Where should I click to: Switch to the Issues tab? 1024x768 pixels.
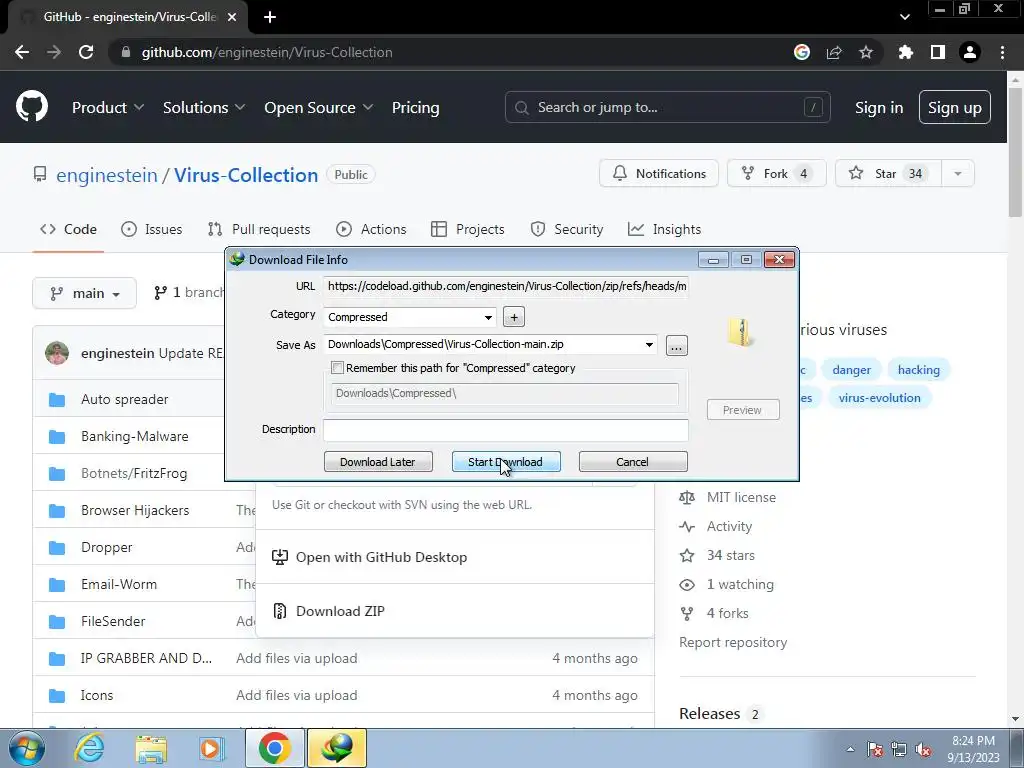tap(152, 229)
